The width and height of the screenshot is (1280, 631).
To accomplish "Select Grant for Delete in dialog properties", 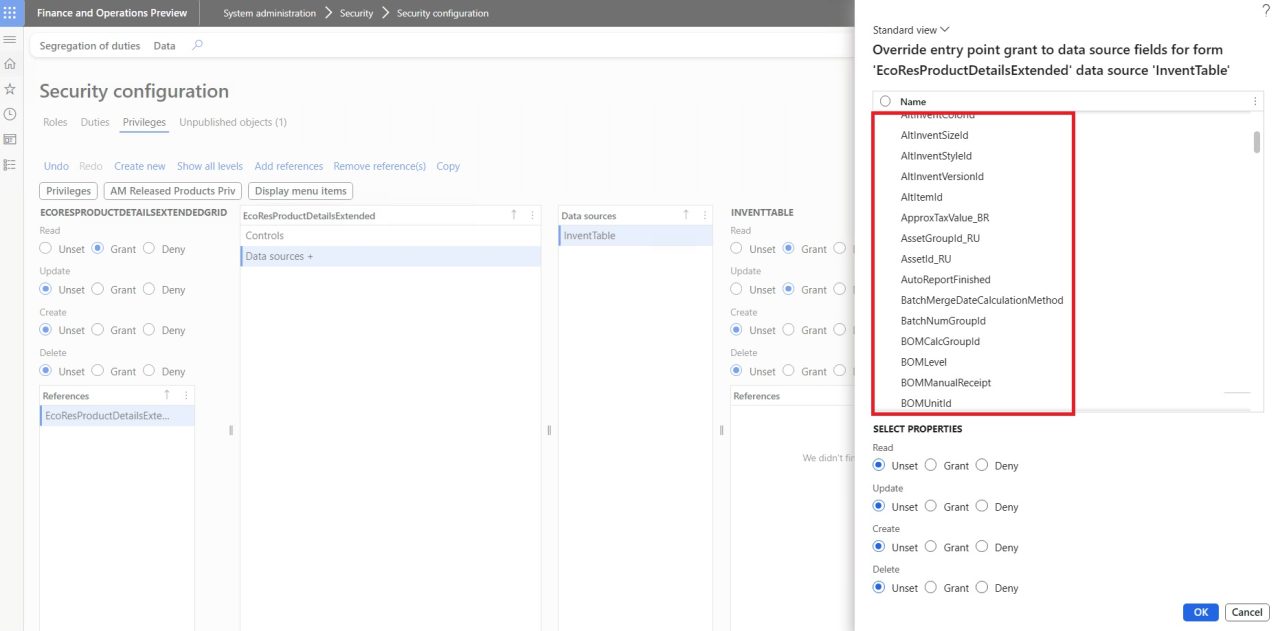I will coord(931,588).
